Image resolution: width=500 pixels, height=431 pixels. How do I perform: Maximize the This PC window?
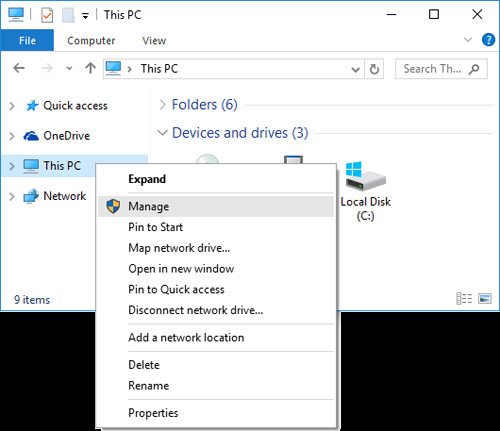[434, 15]
